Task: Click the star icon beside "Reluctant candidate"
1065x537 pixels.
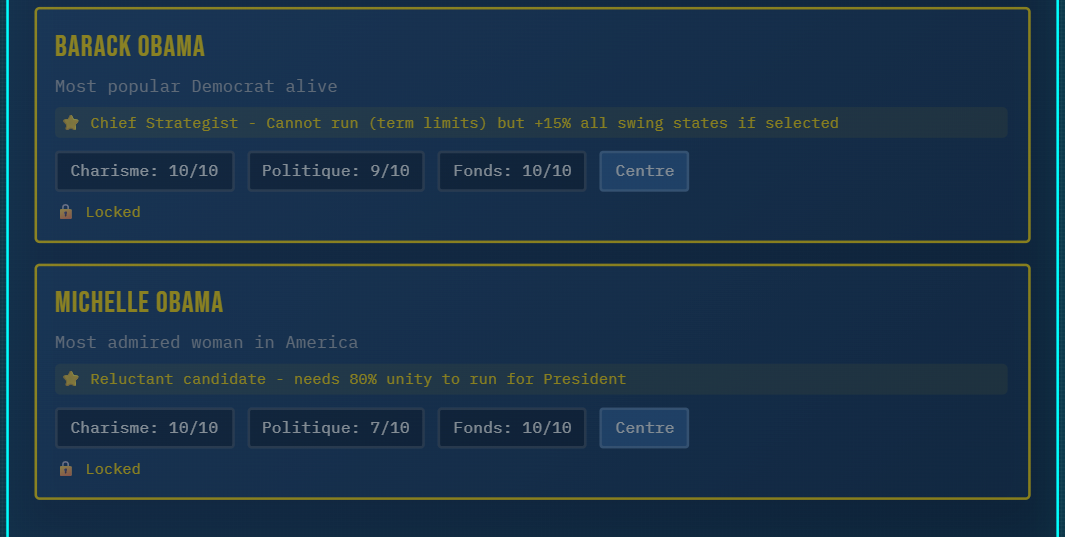Action: 71,379
